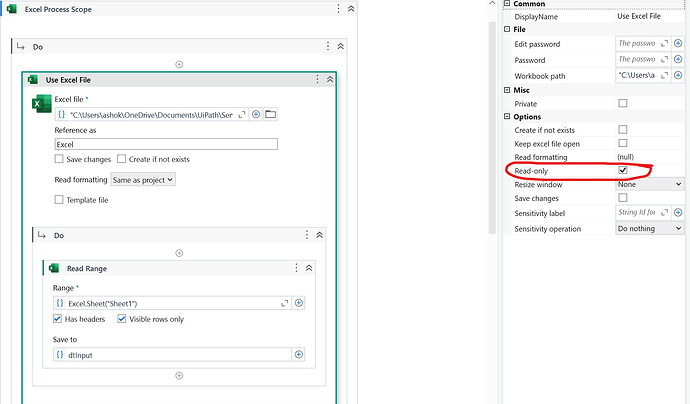Expand Excel file path editor
The height and width of the screenshot is (404, 690).
[x=242, y=114]
